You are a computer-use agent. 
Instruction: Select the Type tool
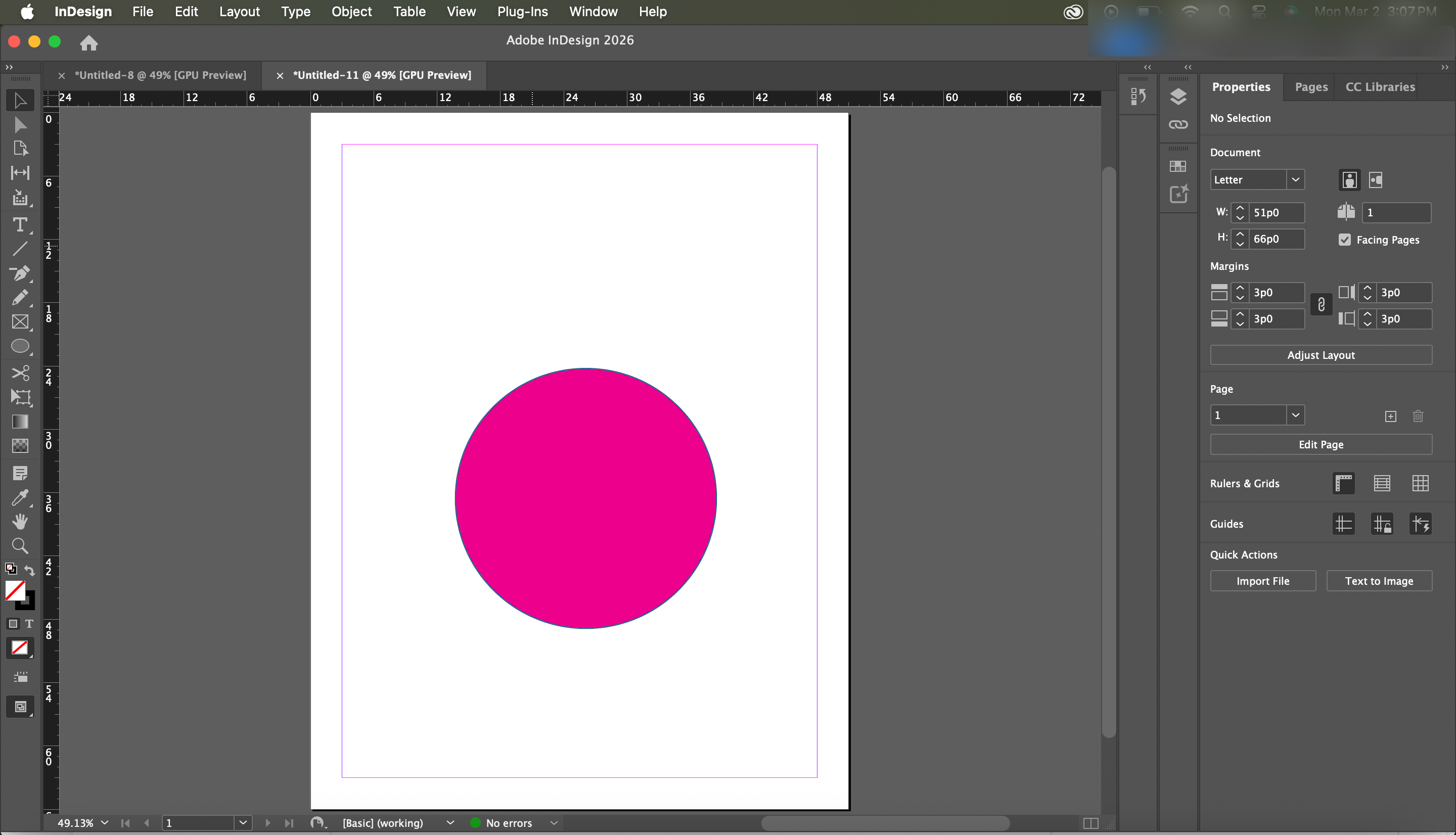tap(20, 224)
